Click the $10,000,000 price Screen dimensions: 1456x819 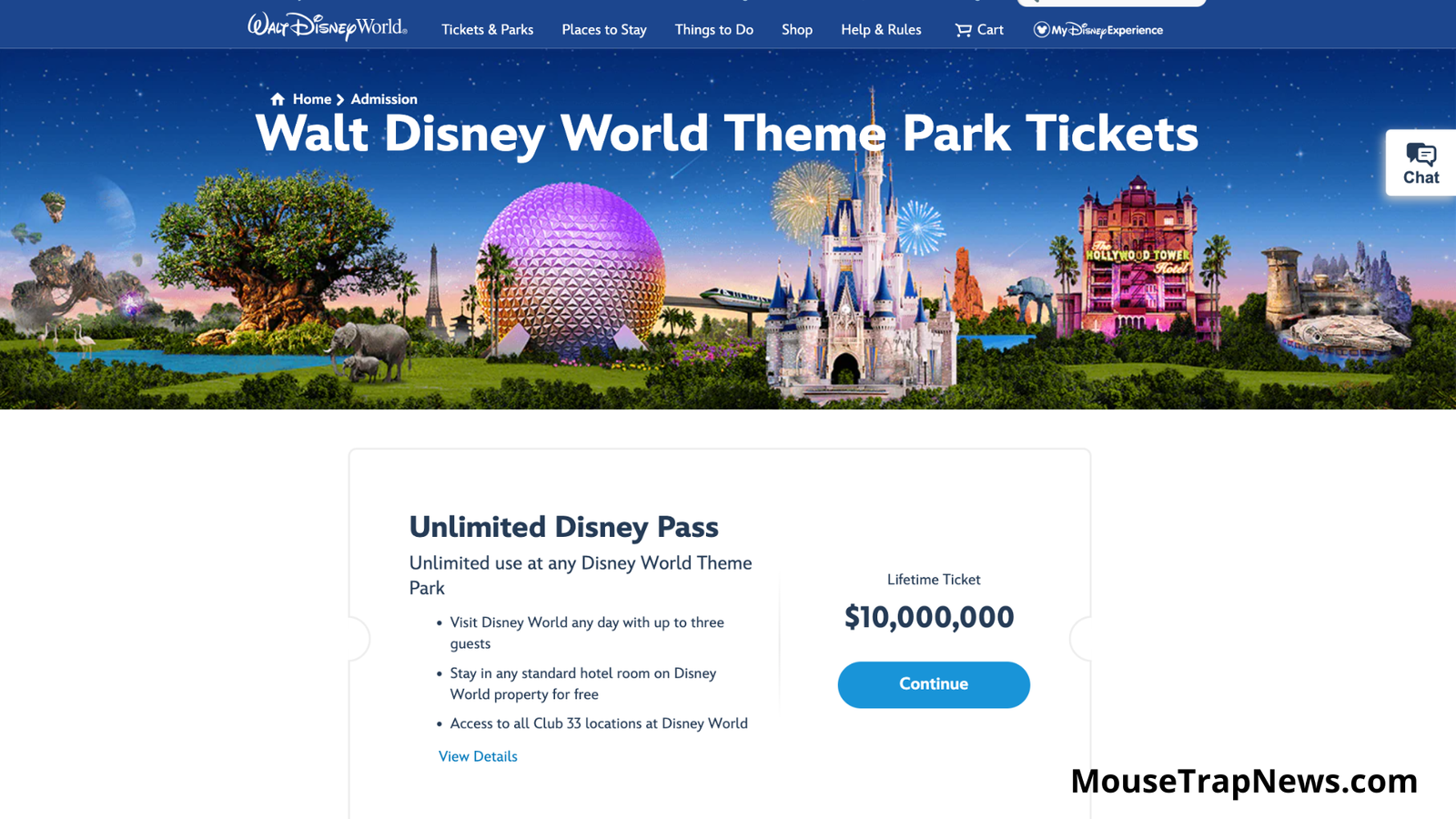[x=929, y=617]
